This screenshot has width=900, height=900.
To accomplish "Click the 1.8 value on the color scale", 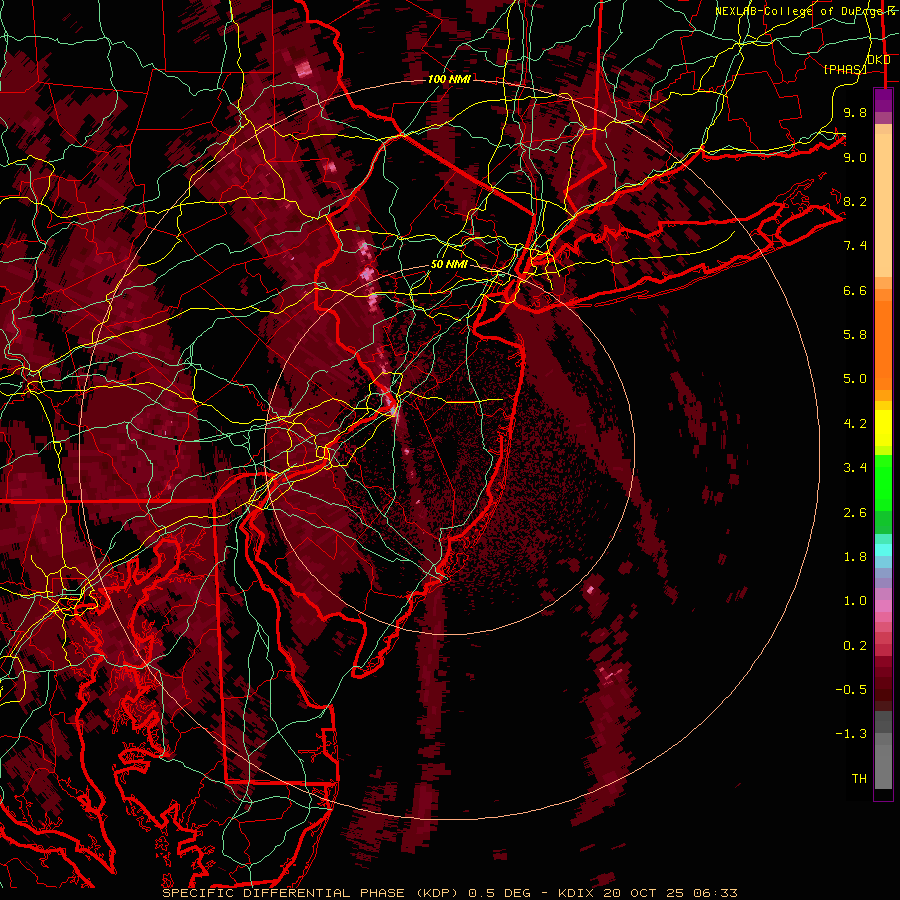I will tap(855, 557).
